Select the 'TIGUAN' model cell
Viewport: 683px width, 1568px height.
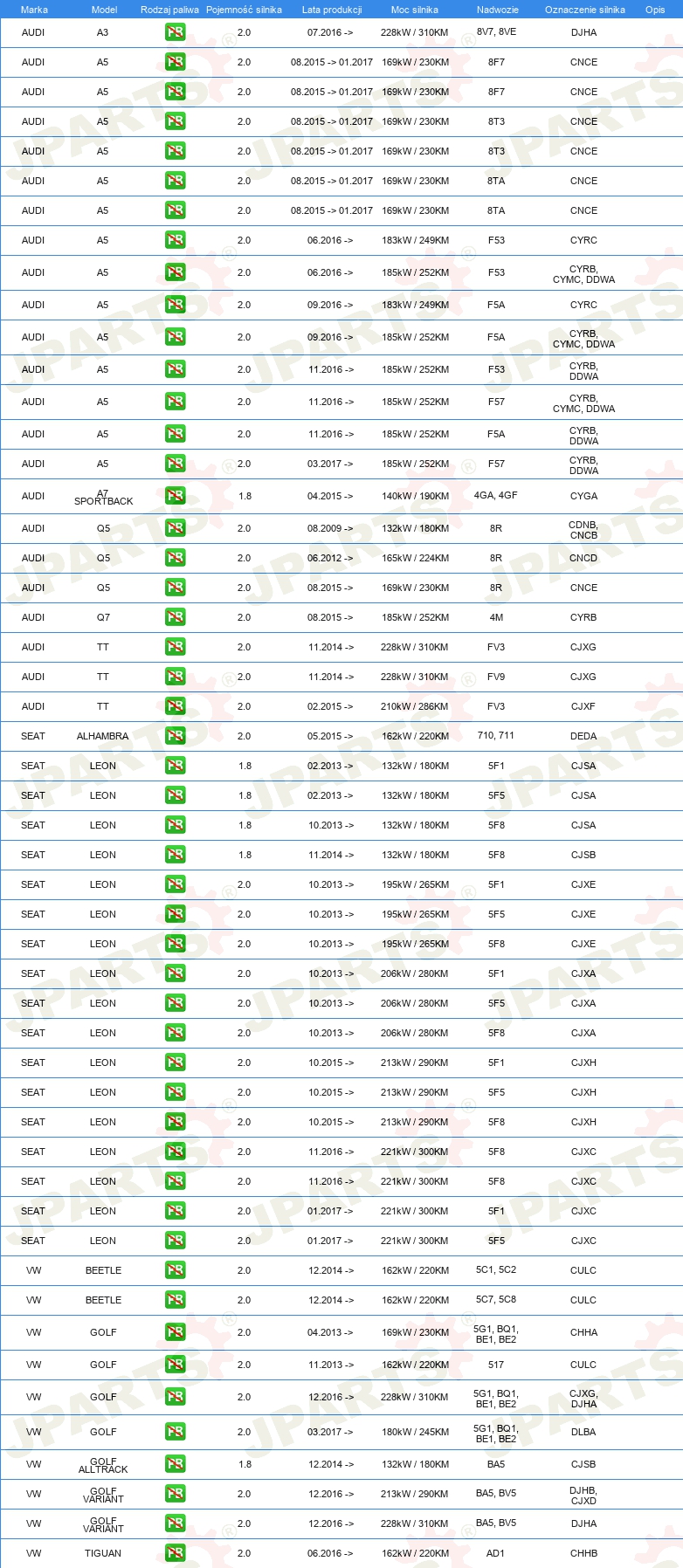103,1553
